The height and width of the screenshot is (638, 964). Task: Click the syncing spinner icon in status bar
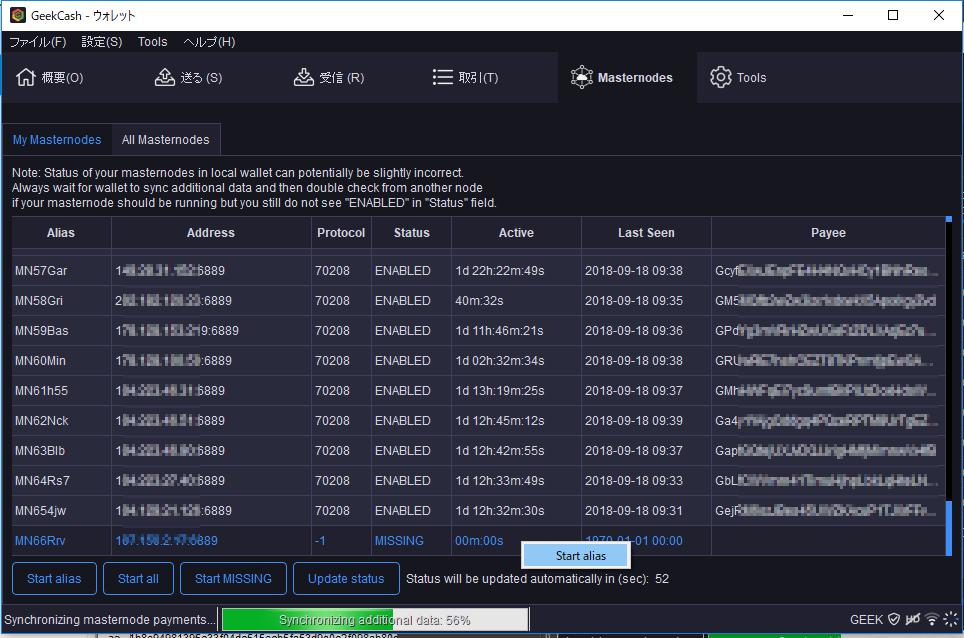pos(950,620)
